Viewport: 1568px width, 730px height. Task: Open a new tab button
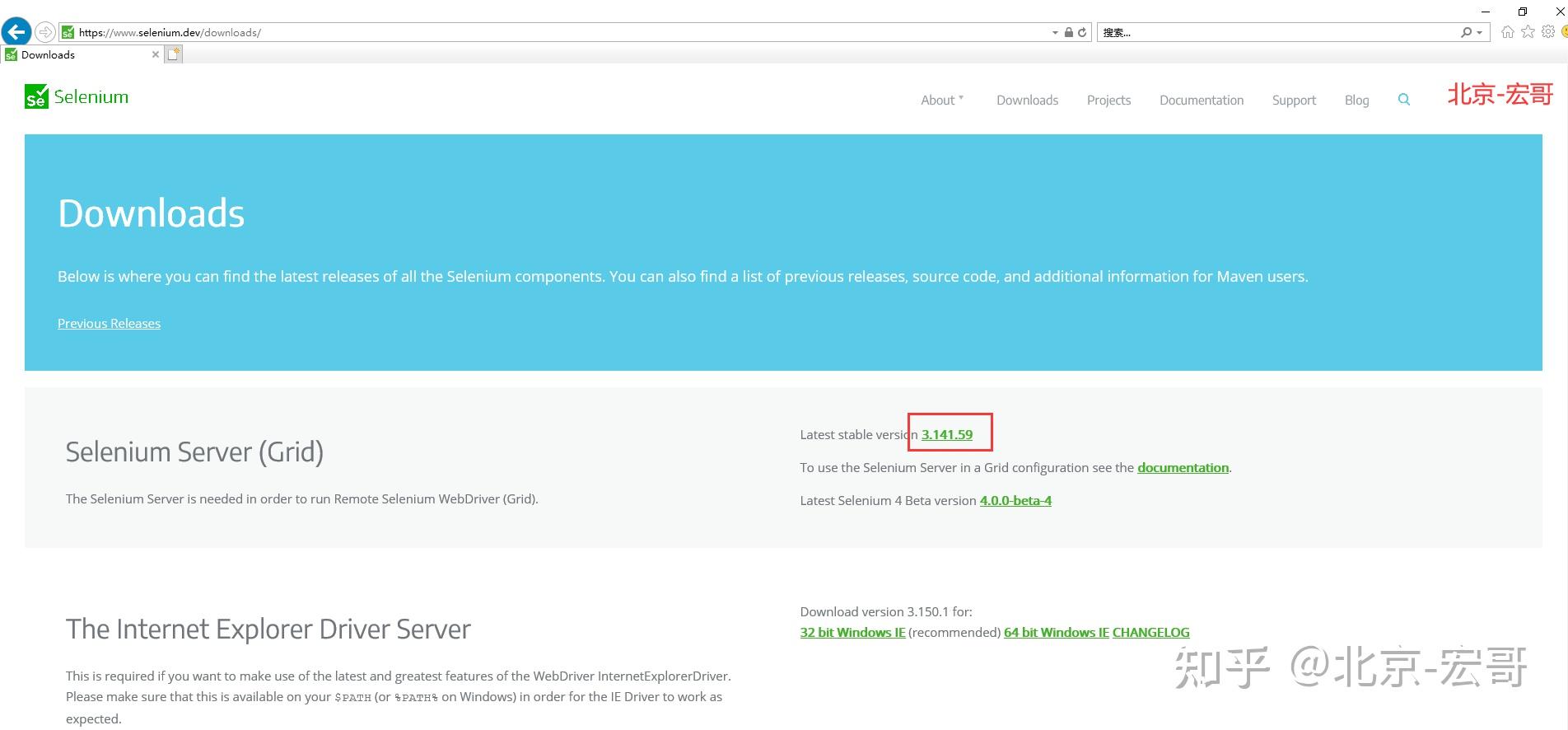[173, 54]
